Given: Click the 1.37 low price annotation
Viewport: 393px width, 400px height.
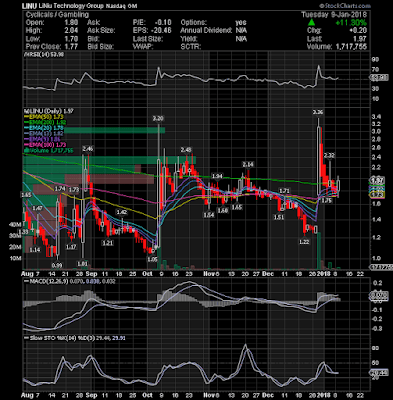Looking at the screenshot, I should (71, 247).
